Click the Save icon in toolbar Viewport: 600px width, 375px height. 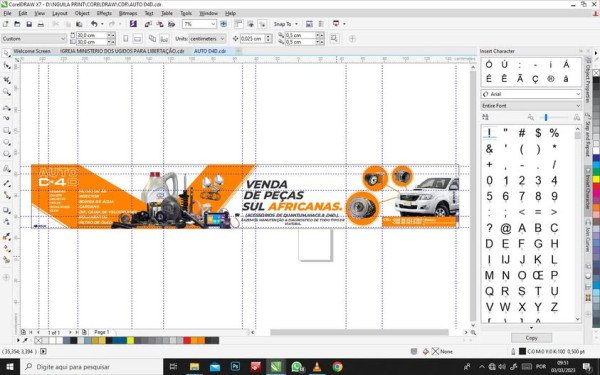click(x=29, y=24)
